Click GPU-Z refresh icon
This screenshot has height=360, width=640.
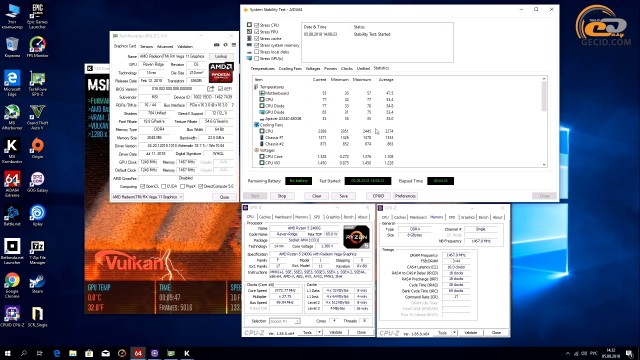[x=225, y=45]
